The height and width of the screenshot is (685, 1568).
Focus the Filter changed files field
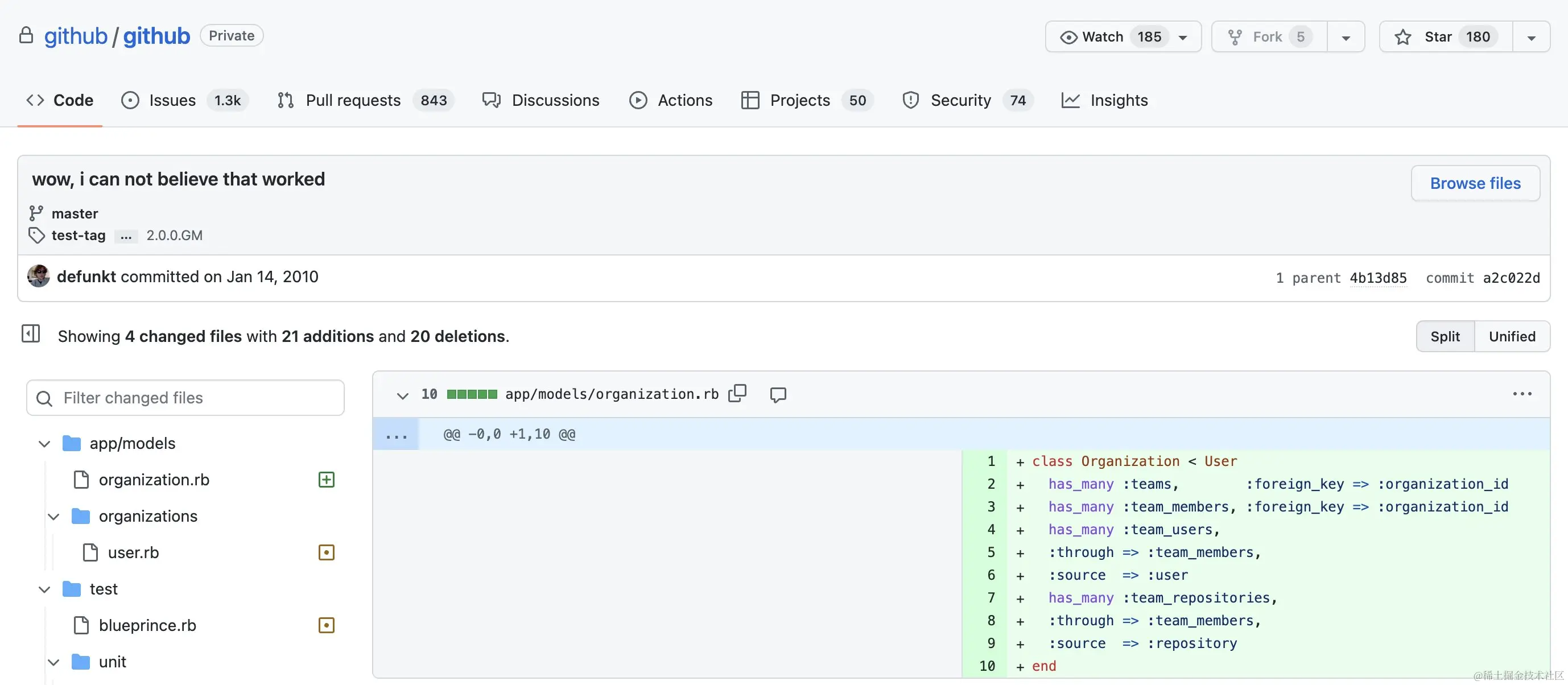tap(185, 398)
